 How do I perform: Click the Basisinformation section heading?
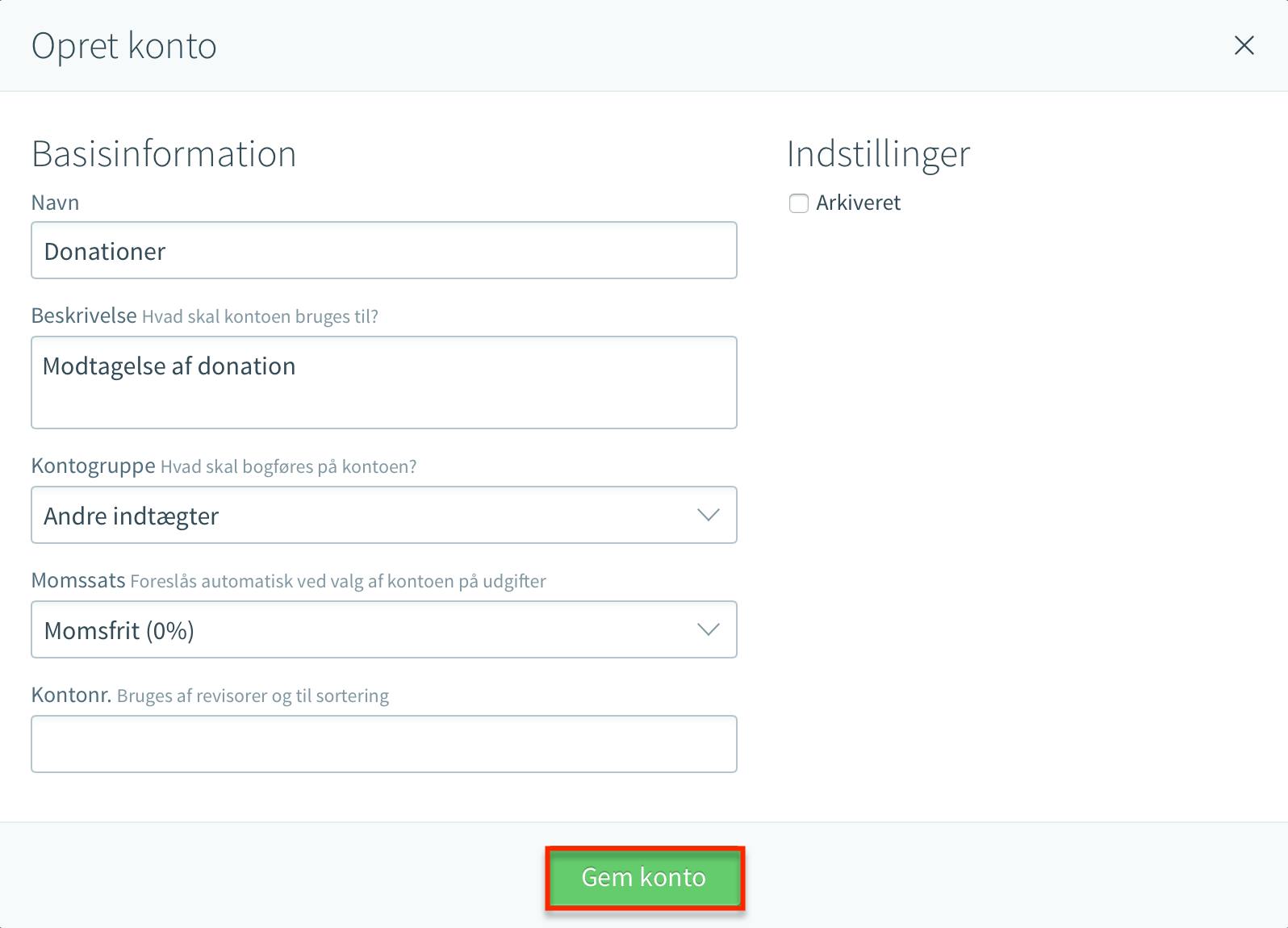click(164, 154)
